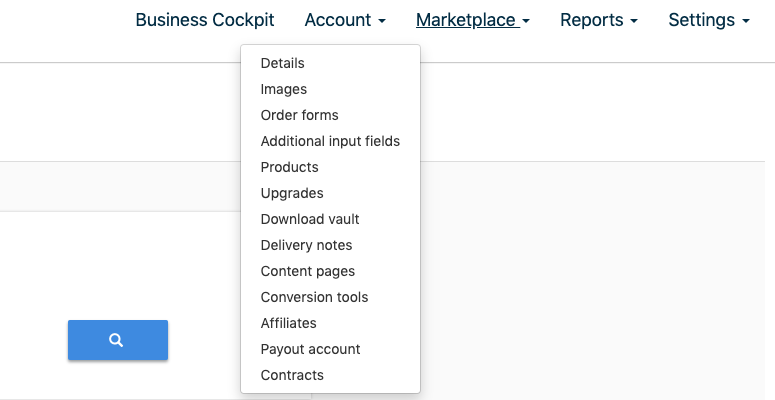Choose the Images menu entry

pyautogui.click(x=284, y=89)
